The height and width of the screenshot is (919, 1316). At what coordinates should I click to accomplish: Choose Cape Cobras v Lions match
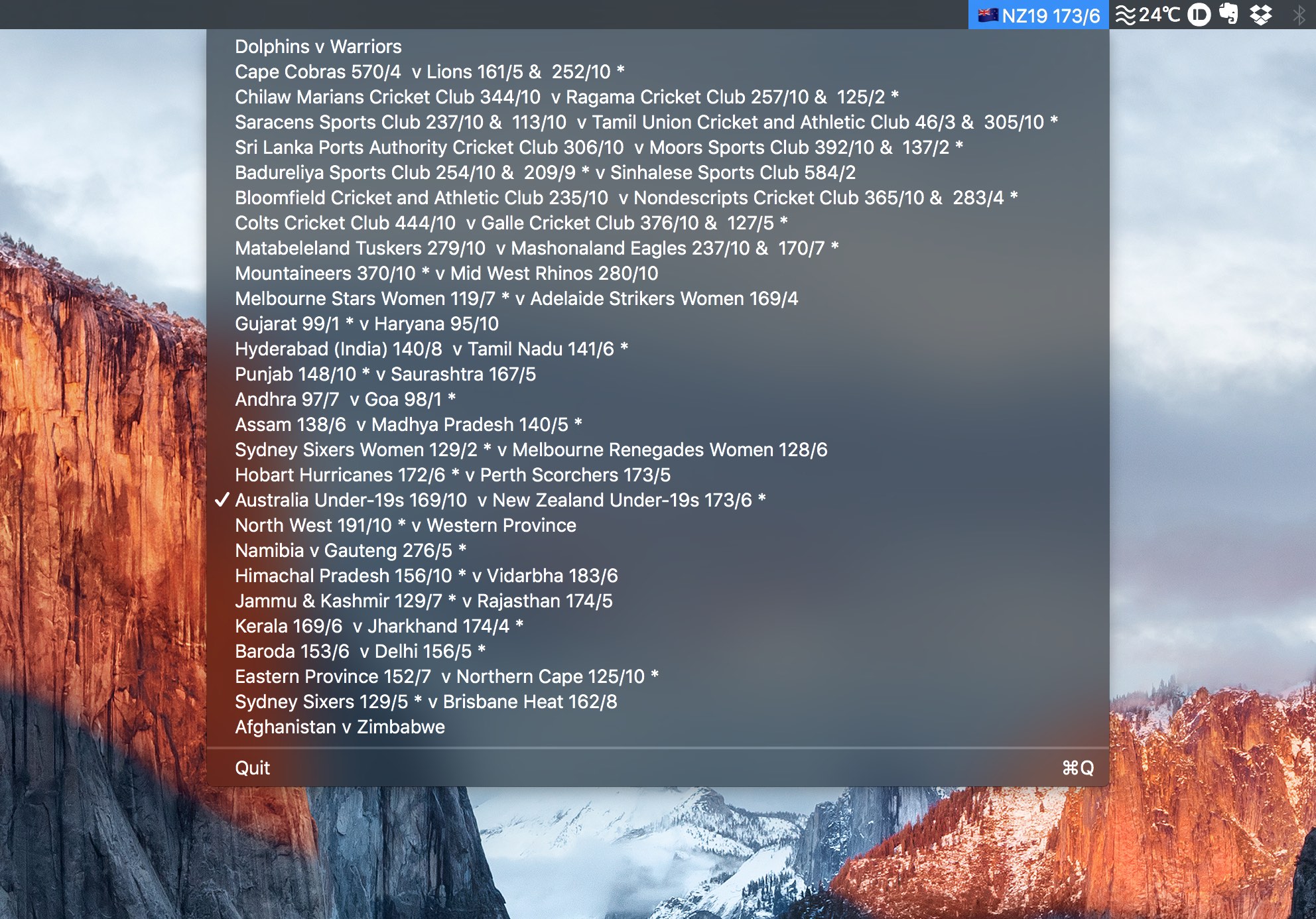(x=429, y=72)
